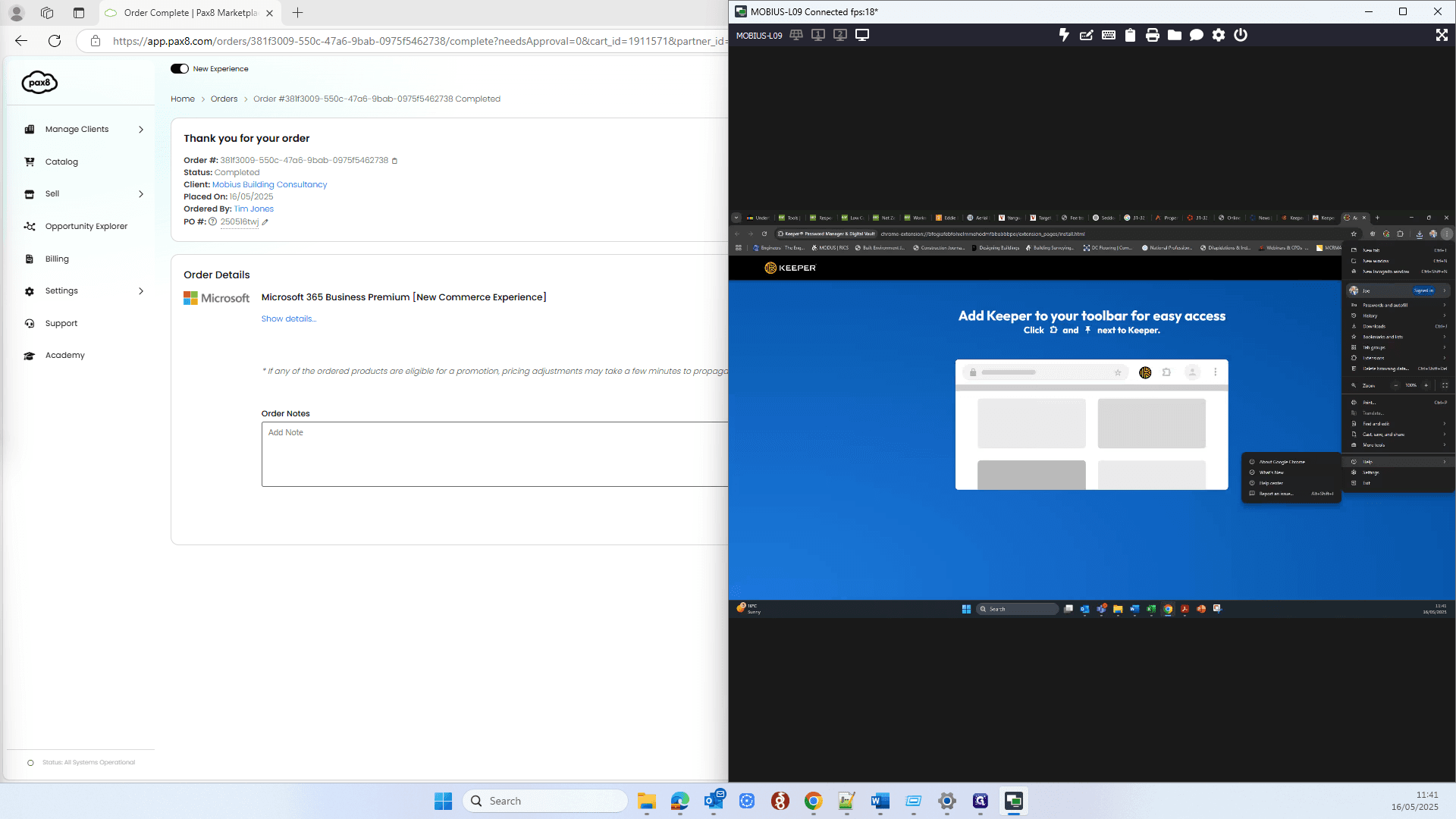
Task: Select About Google Chrome in the Help submenu
Action: 1291,462
